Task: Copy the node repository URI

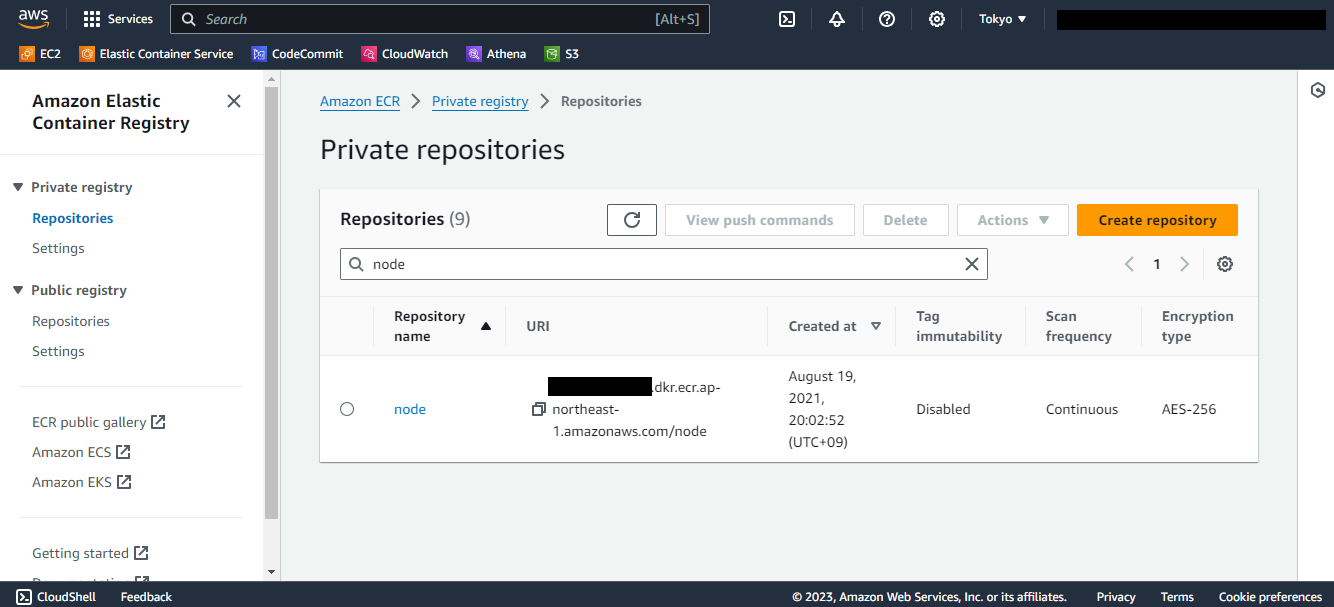Action: pyautogui.click(x=538, y=409)
